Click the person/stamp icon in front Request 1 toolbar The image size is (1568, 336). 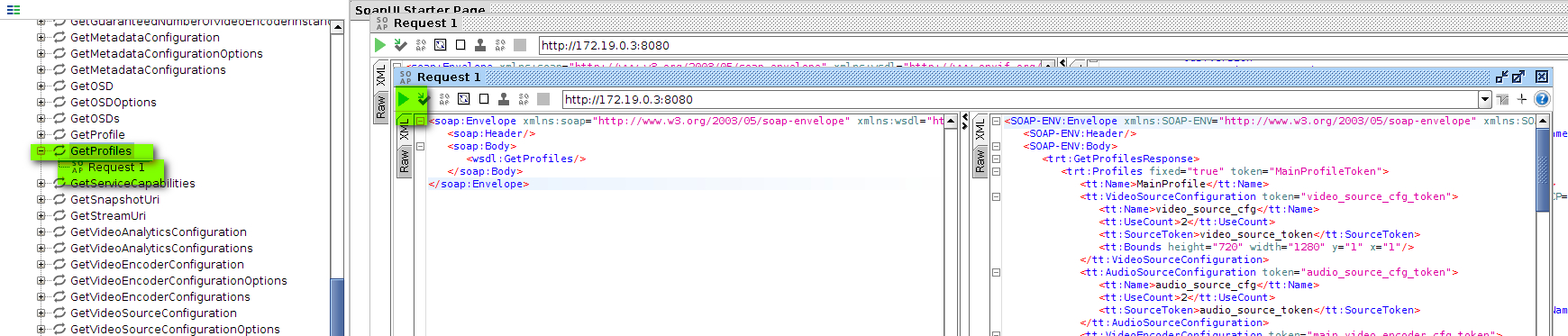504,99
